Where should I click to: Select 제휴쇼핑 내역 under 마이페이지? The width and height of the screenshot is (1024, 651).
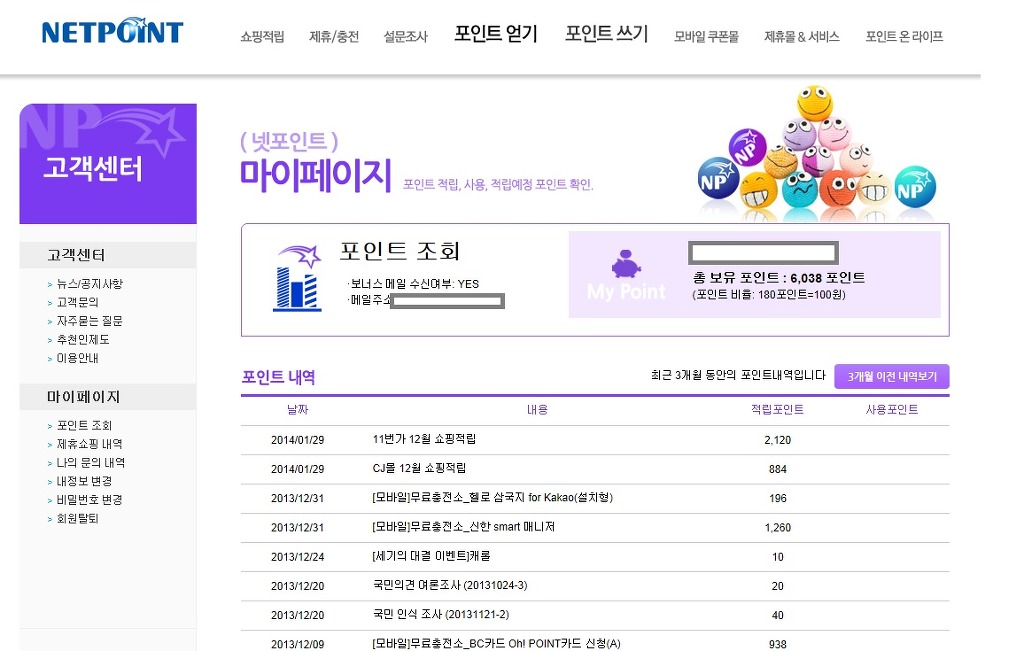point(89,444)
